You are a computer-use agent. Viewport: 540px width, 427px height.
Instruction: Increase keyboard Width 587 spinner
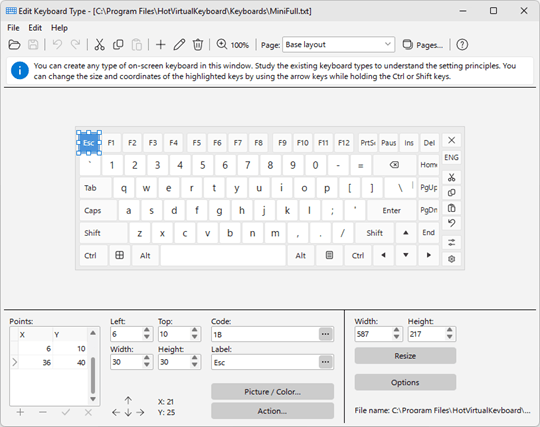pyautogui.click(x=396, y=330)
